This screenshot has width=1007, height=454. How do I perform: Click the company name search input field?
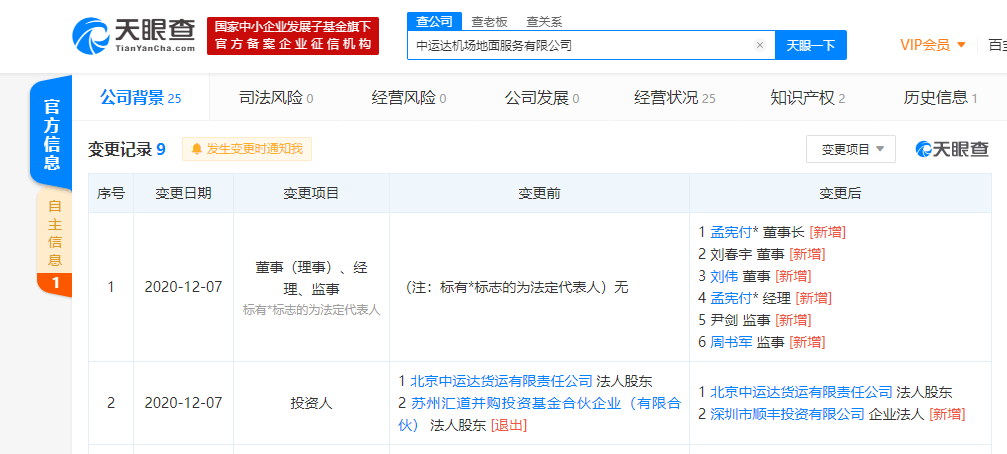click(x=581, y=45)
